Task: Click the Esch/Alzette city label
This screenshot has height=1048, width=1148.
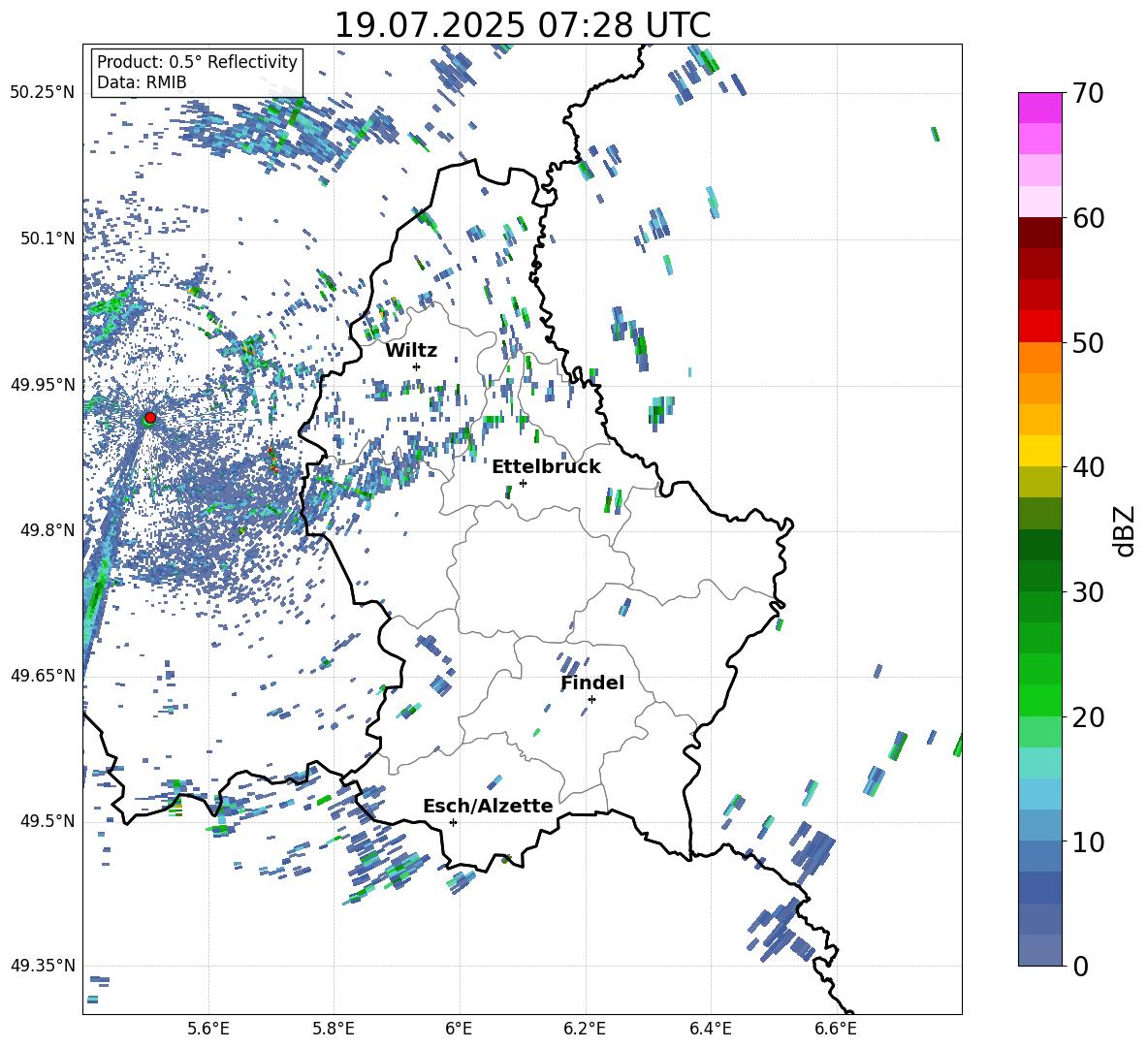Action: coord(488,806)
